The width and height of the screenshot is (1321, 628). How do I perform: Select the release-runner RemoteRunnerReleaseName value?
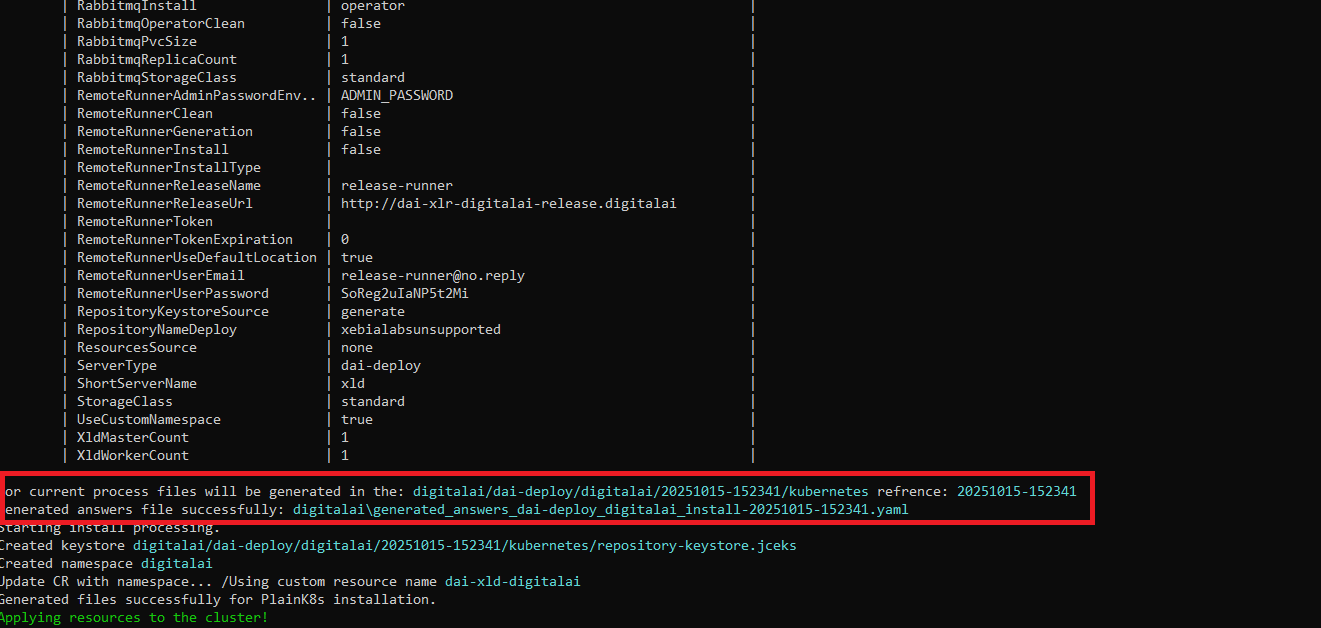click(397, 185)
